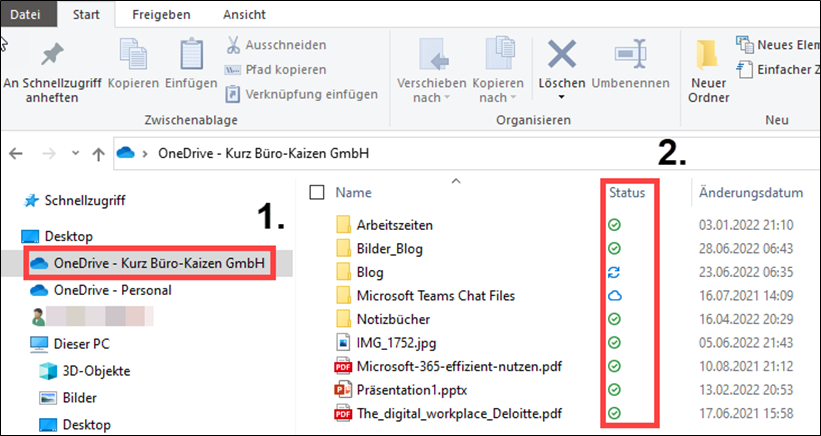Switch to the Start ribbon tab
Image resolution: width=821 pixels, height=436 pixels.
click(x=86, y=15)
